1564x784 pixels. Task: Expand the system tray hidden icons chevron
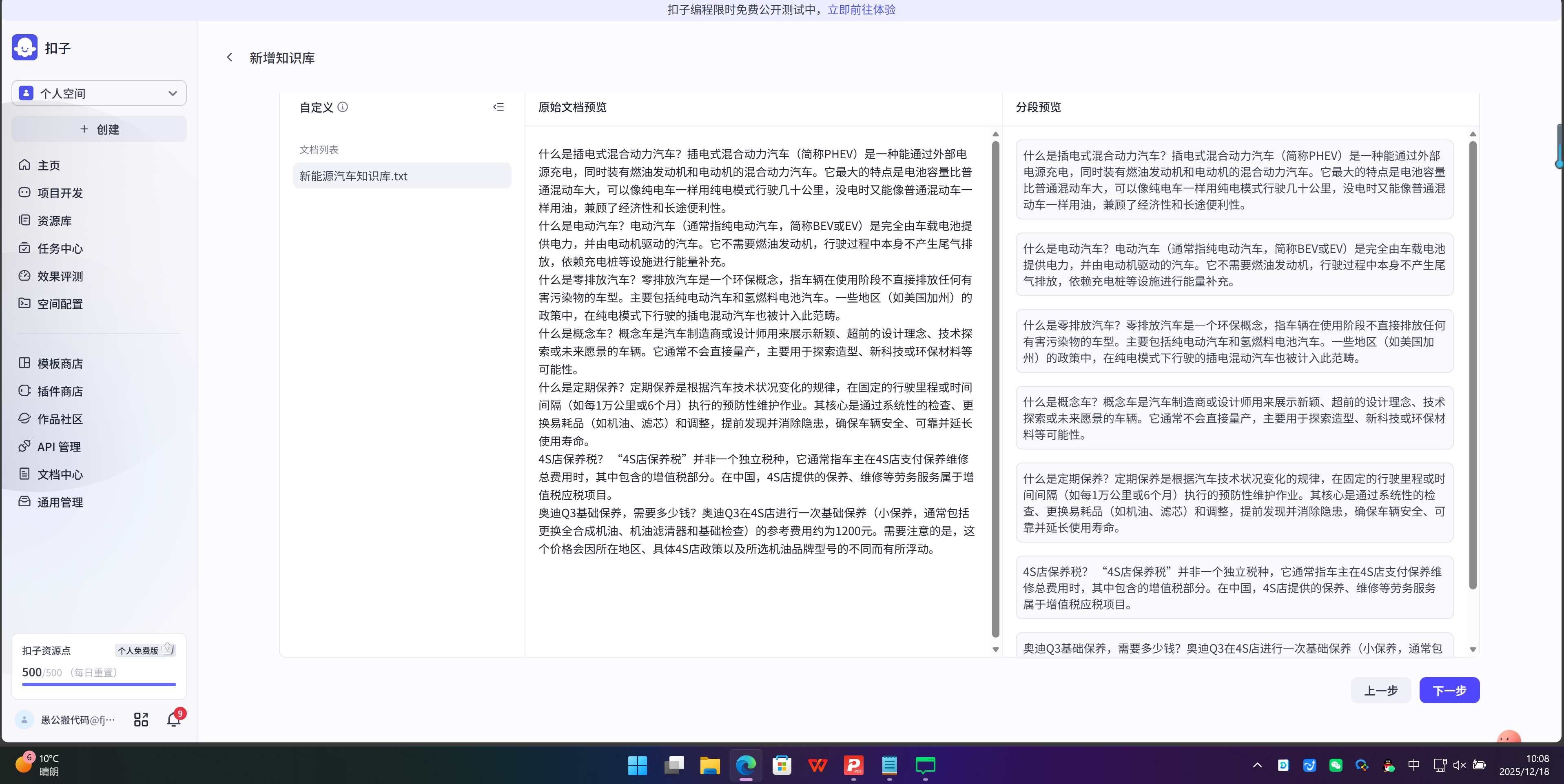(x=1257, y=765)
